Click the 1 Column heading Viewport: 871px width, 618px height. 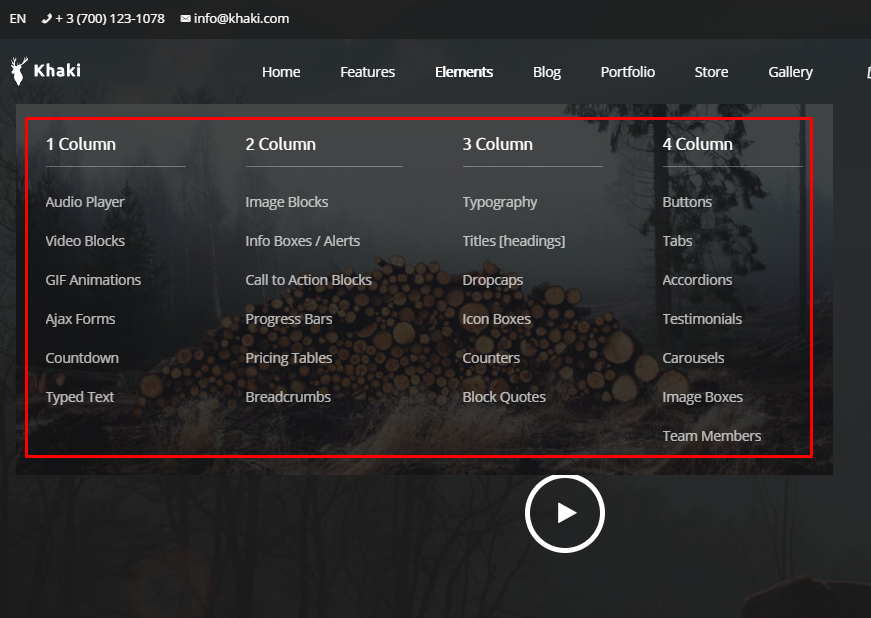[x=81, y=144]
